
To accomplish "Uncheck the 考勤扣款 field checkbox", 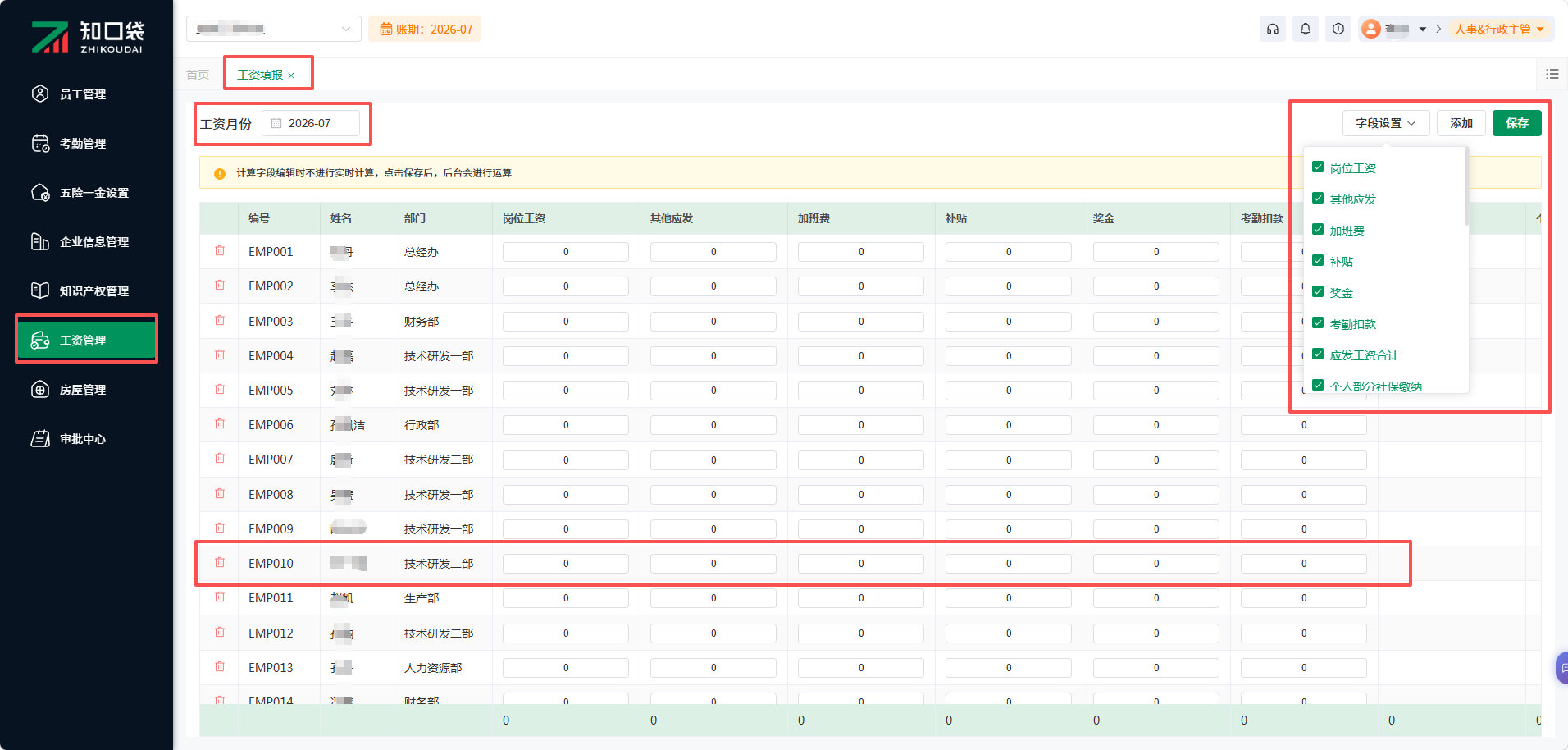I will coord(1318,323).
